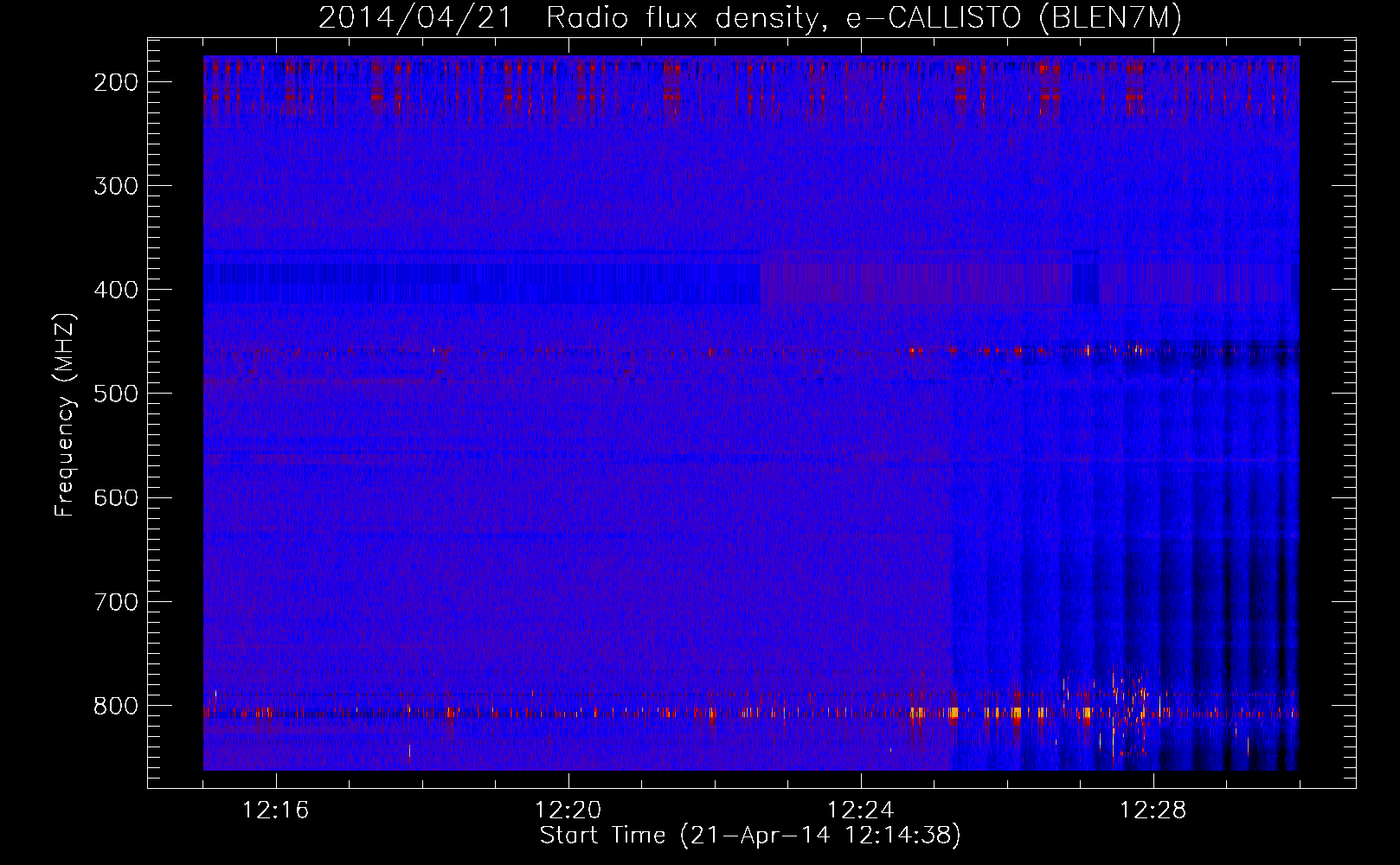Screen dimensions: 1400x865
Task: Click the 12:20 time tick label
Action: 568,811
